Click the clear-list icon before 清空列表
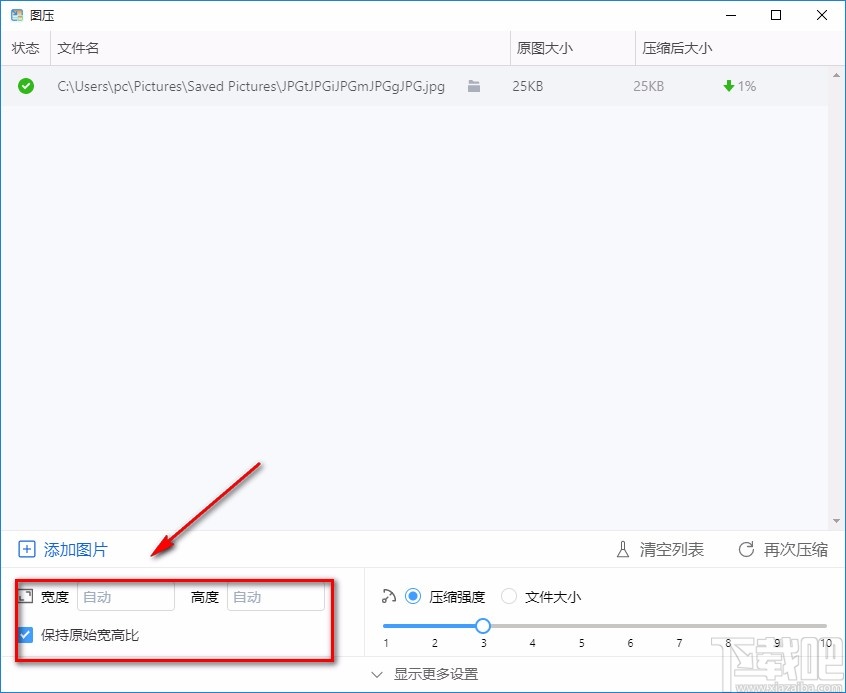 (x=621, y=549)
